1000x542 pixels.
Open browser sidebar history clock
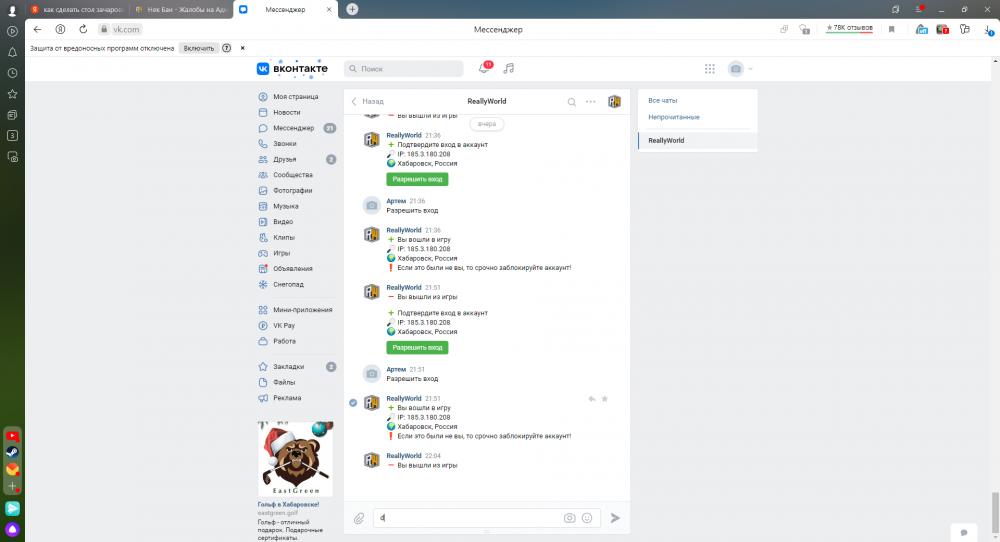[12, 73]
